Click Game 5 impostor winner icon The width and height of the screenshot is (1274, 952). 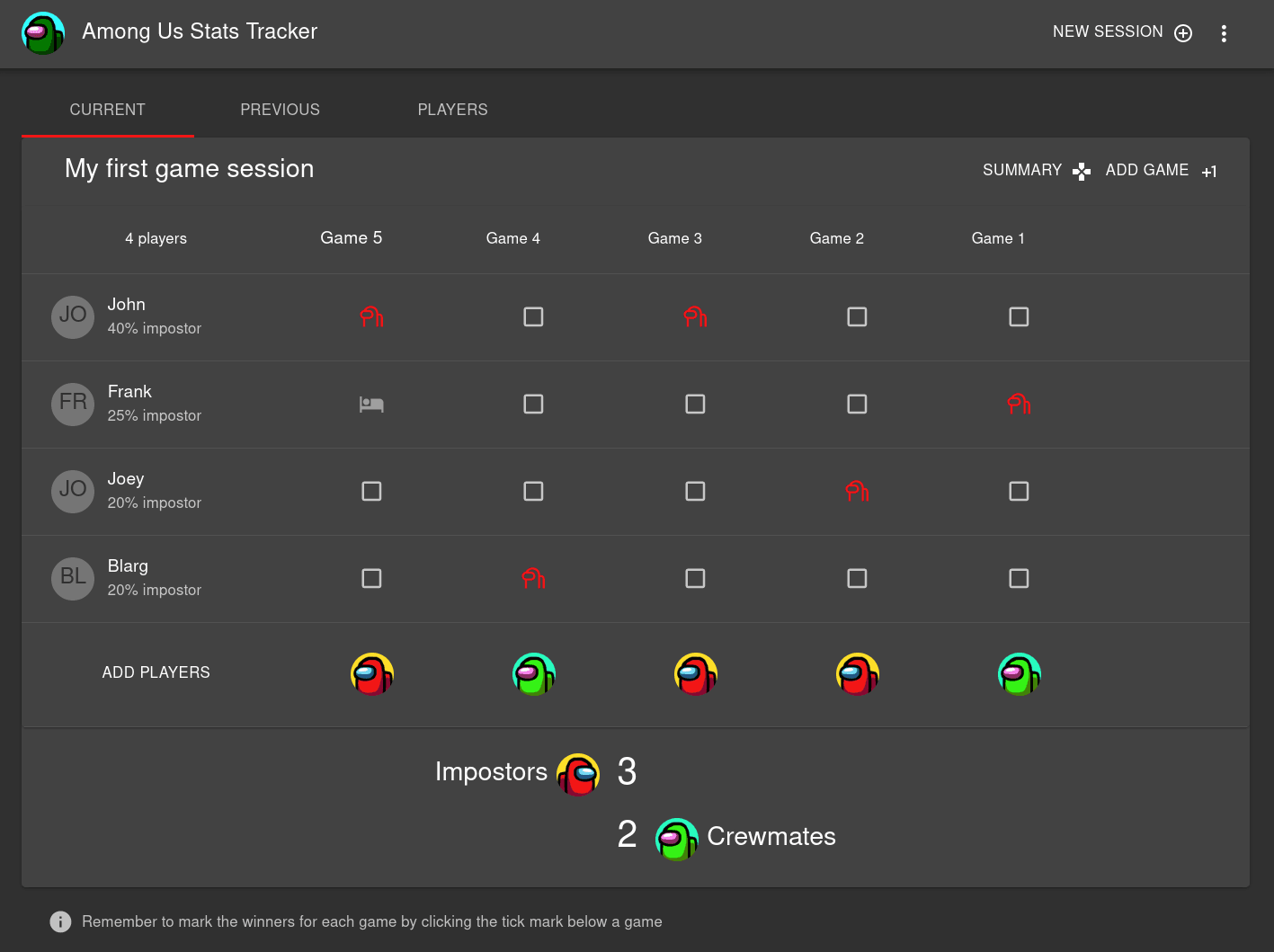pyautogui.click(x=372, y=674)
